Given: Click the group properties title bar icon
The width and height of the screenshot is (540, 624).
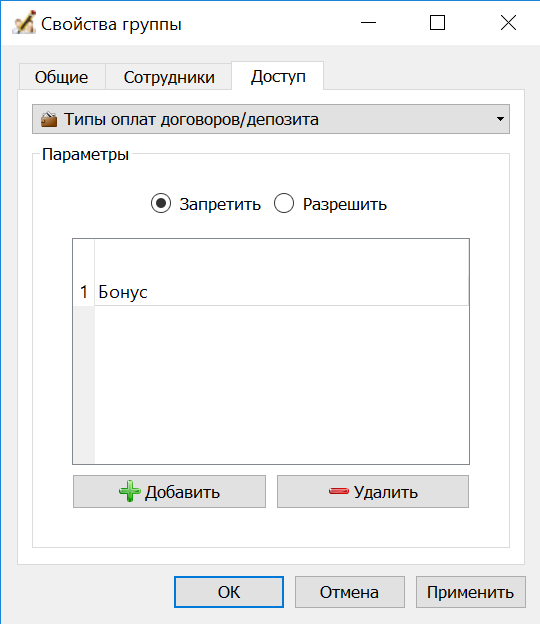Looking at the screenshot, I should pyautogui.click(x=24, y=23).
